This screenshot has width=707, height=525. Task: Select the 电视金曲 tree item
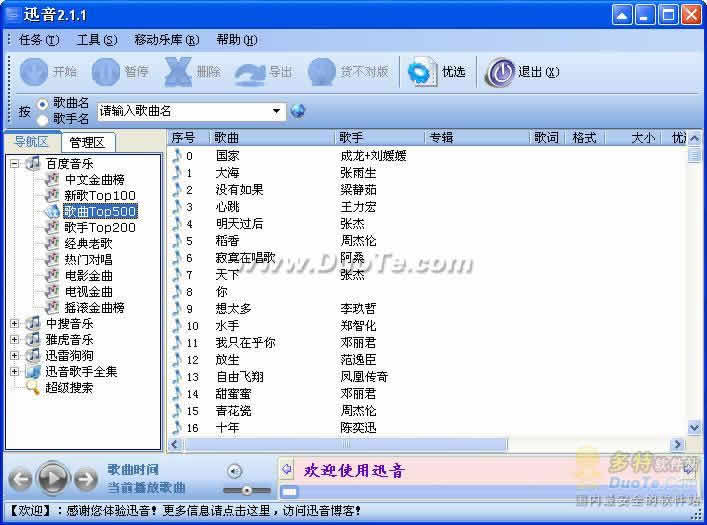point(88,291)
